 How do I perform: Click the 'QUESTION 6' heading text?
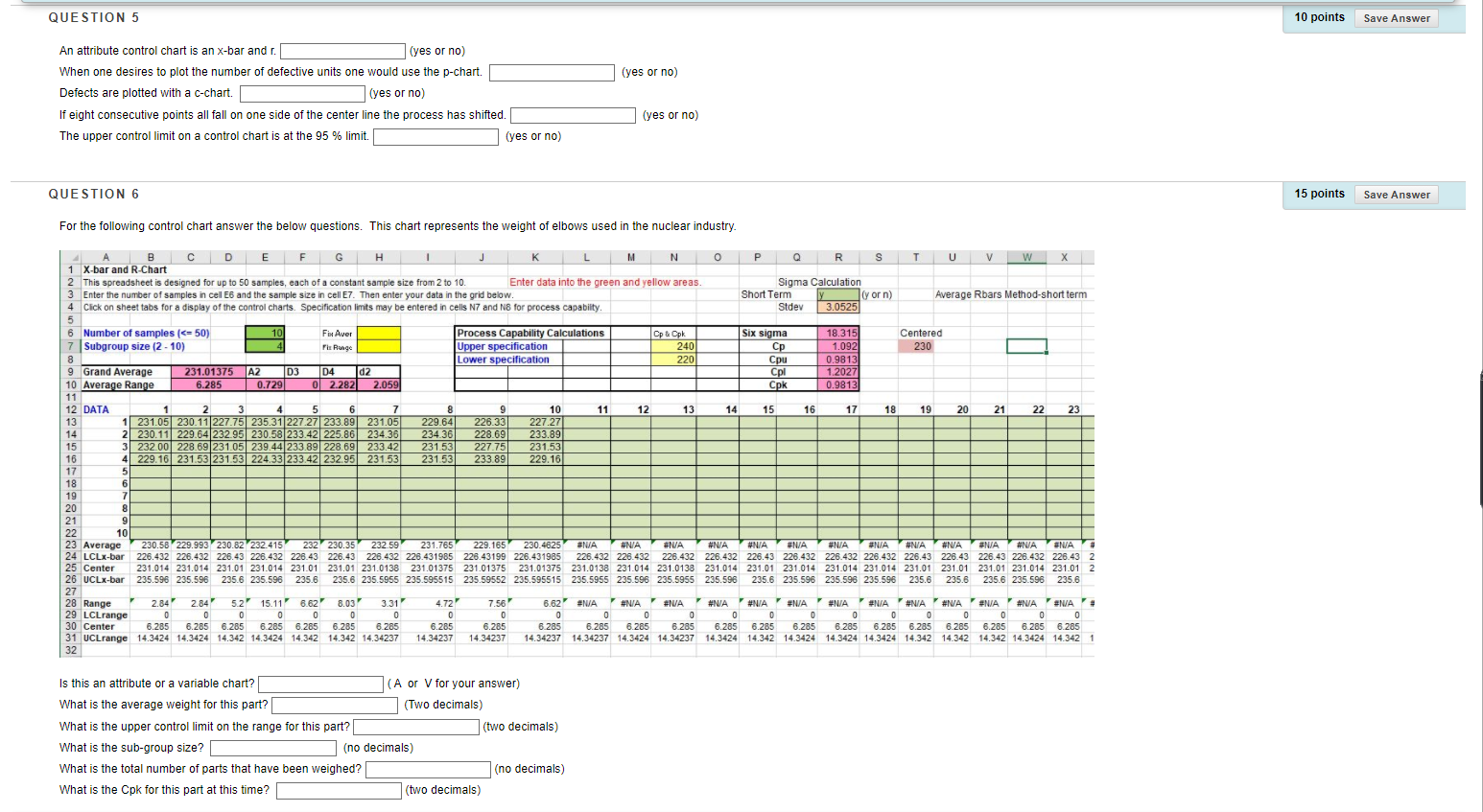click(94, 195)
